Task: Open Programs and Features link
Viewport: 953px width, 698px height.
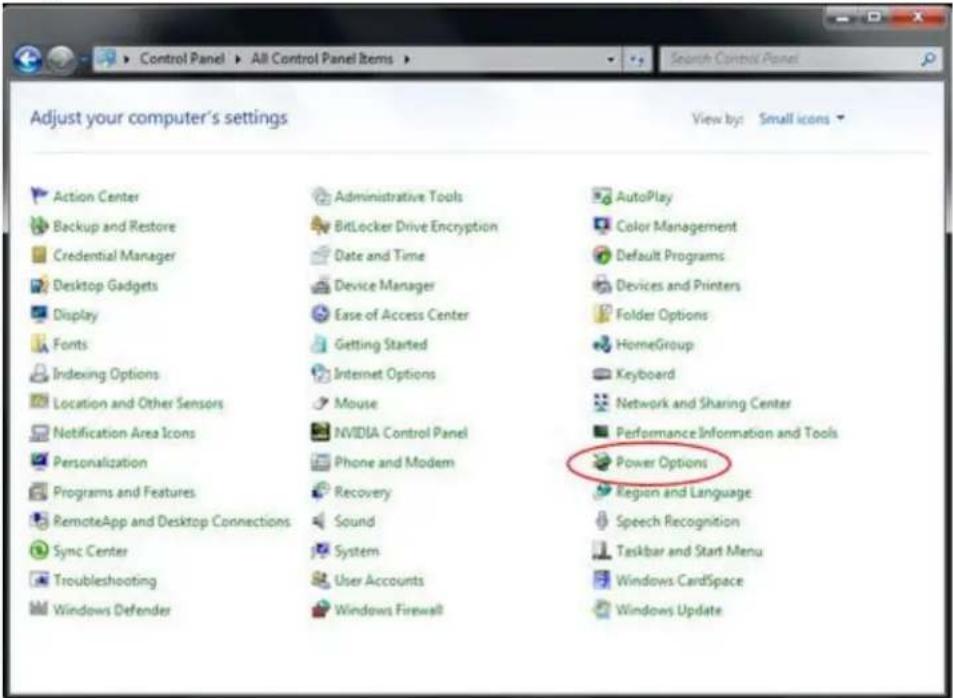Action: [x=124, y=492]
